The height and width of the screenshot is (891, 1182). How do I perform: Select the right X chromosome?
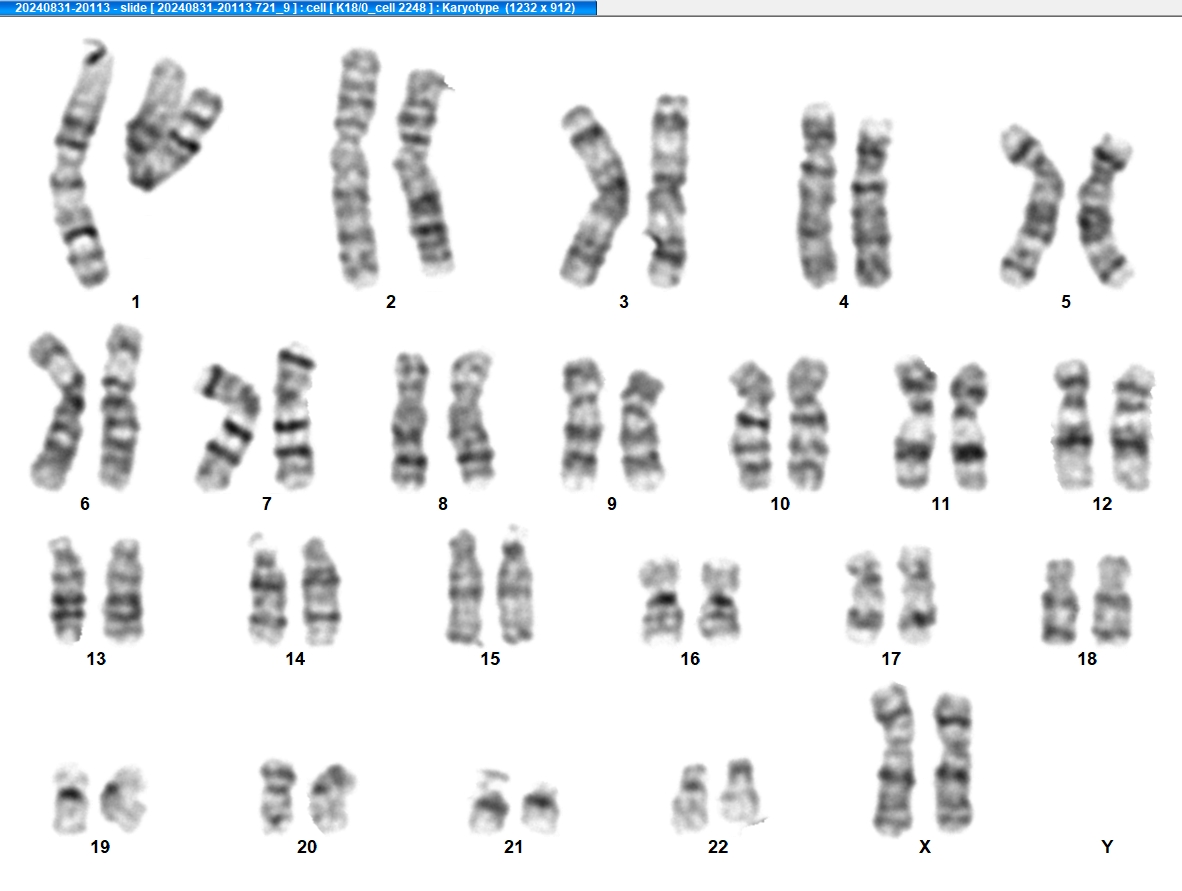pyautogui.click(x=953, y=762)
